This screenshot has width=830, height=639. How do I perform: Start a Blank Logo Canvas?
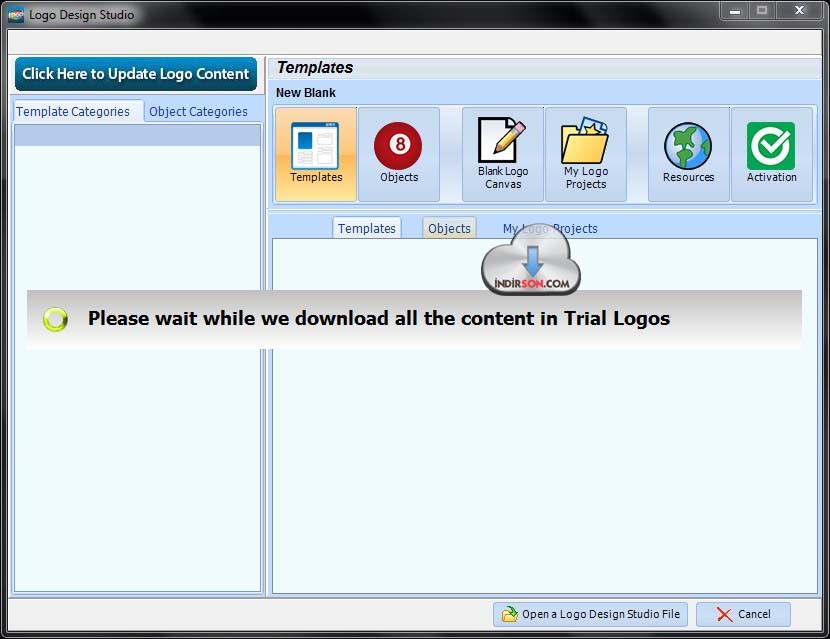tap(503, 154)
